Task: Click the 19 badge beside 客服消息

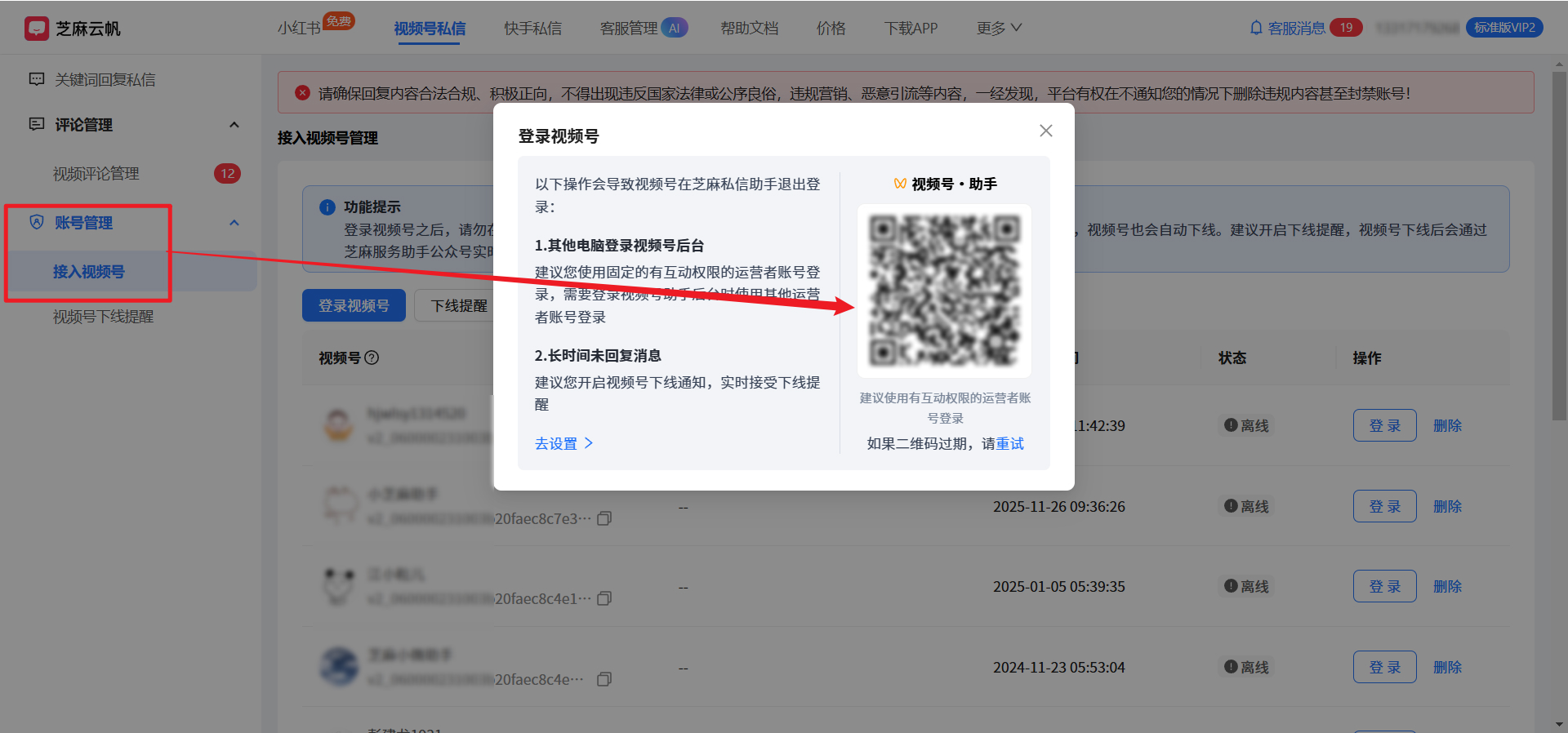Action: (1346, 28)
